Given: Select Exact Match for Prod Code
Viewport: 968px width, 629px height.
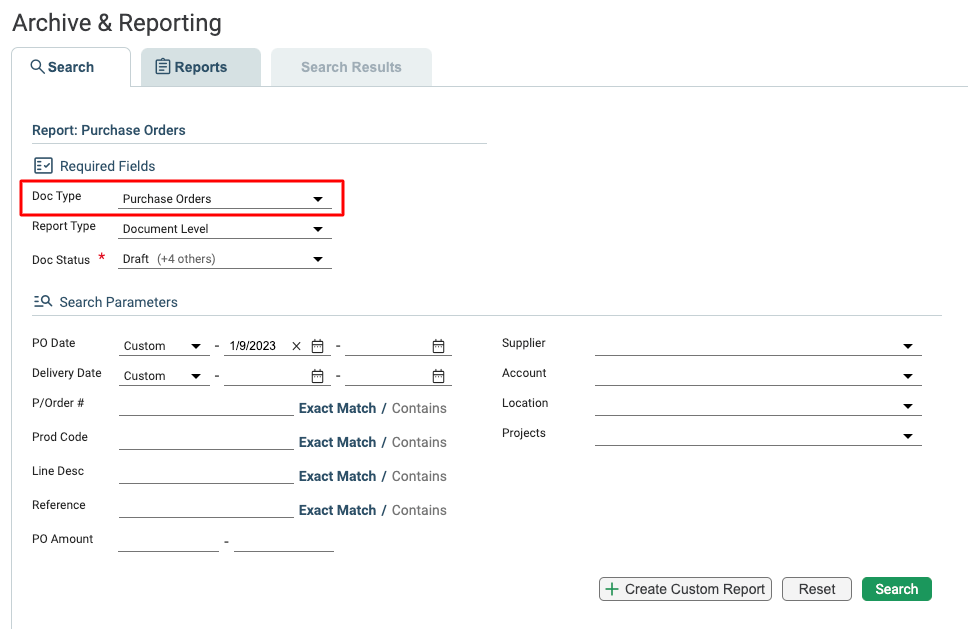Looking at the screenshot, I should pos(338,442).
